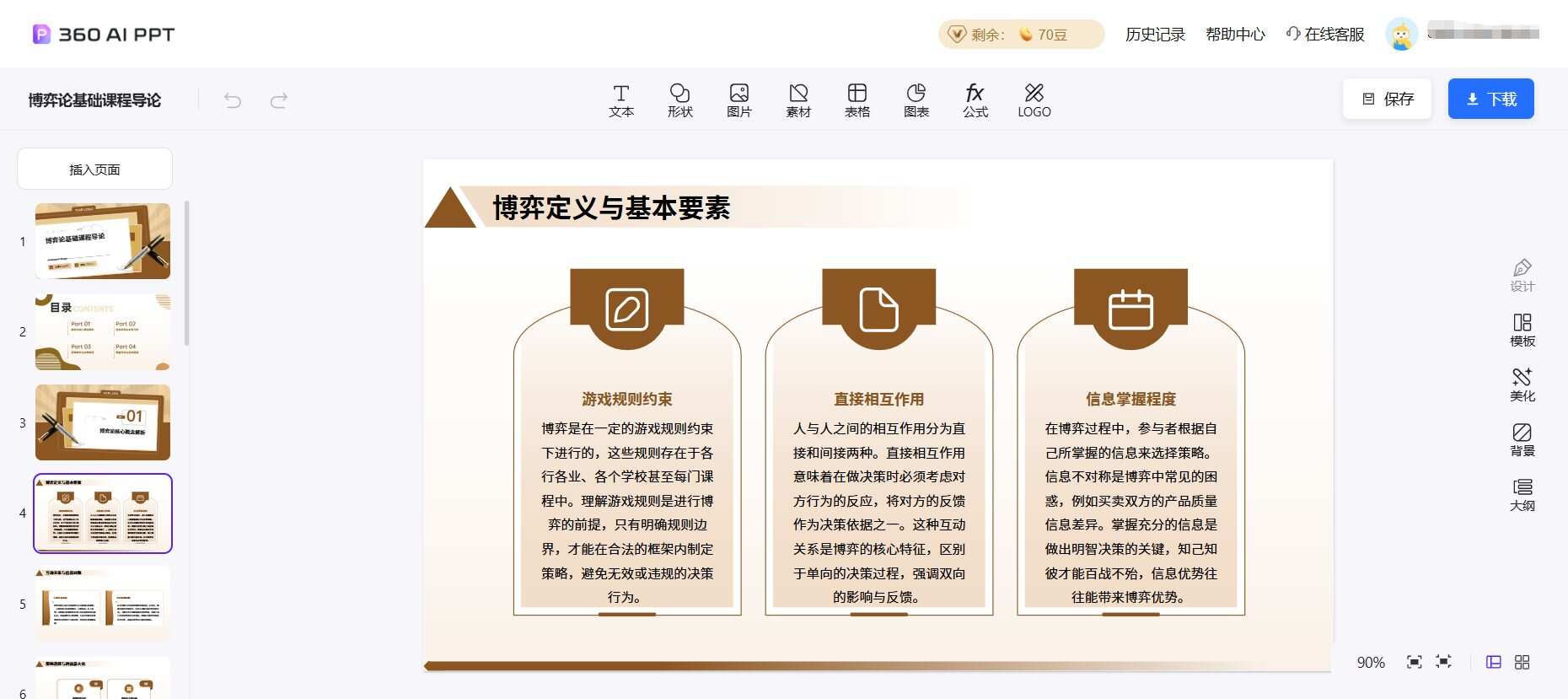The width and height of the screenshot is (1568, 699).
Task: Open the 公式 formula tool
Action: point(975,100)
